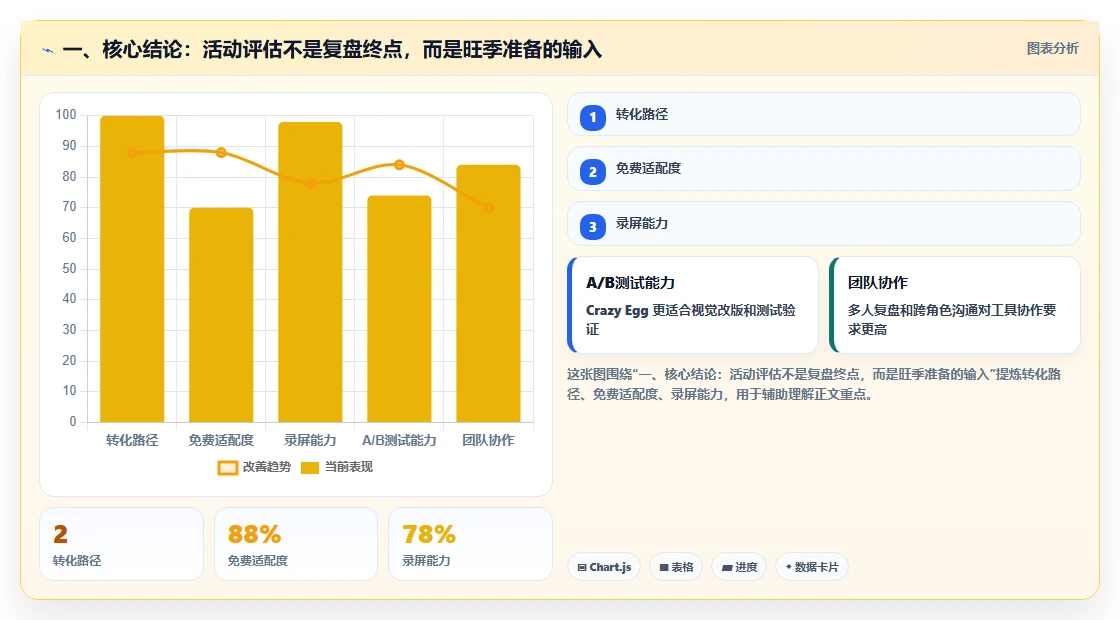The image size is (1120, 620).
Task: Select the 转化路径 list row
Action: point(824,114)
